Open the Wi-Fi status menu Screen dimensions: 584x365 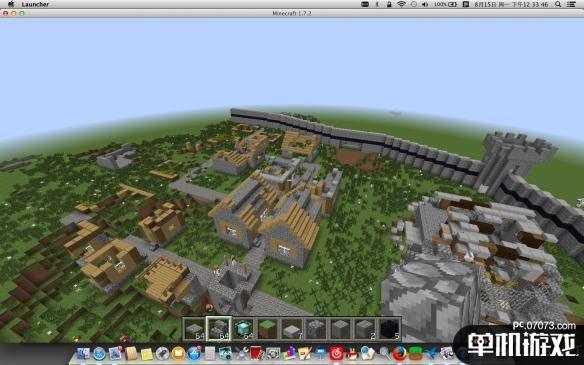point(401,4)
